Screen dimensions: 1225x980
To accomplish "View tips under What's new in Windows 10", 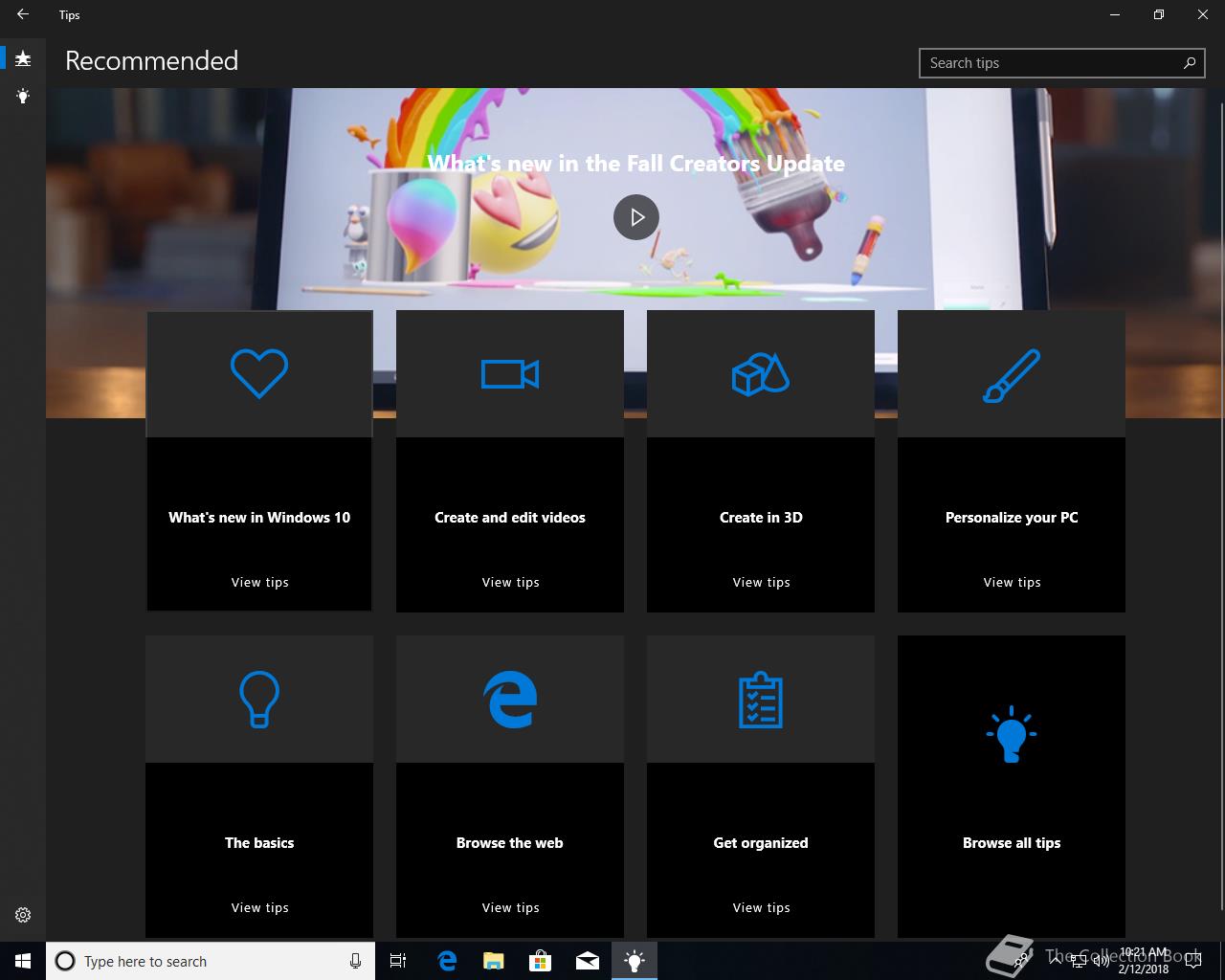I will click(x=259, y=582).
